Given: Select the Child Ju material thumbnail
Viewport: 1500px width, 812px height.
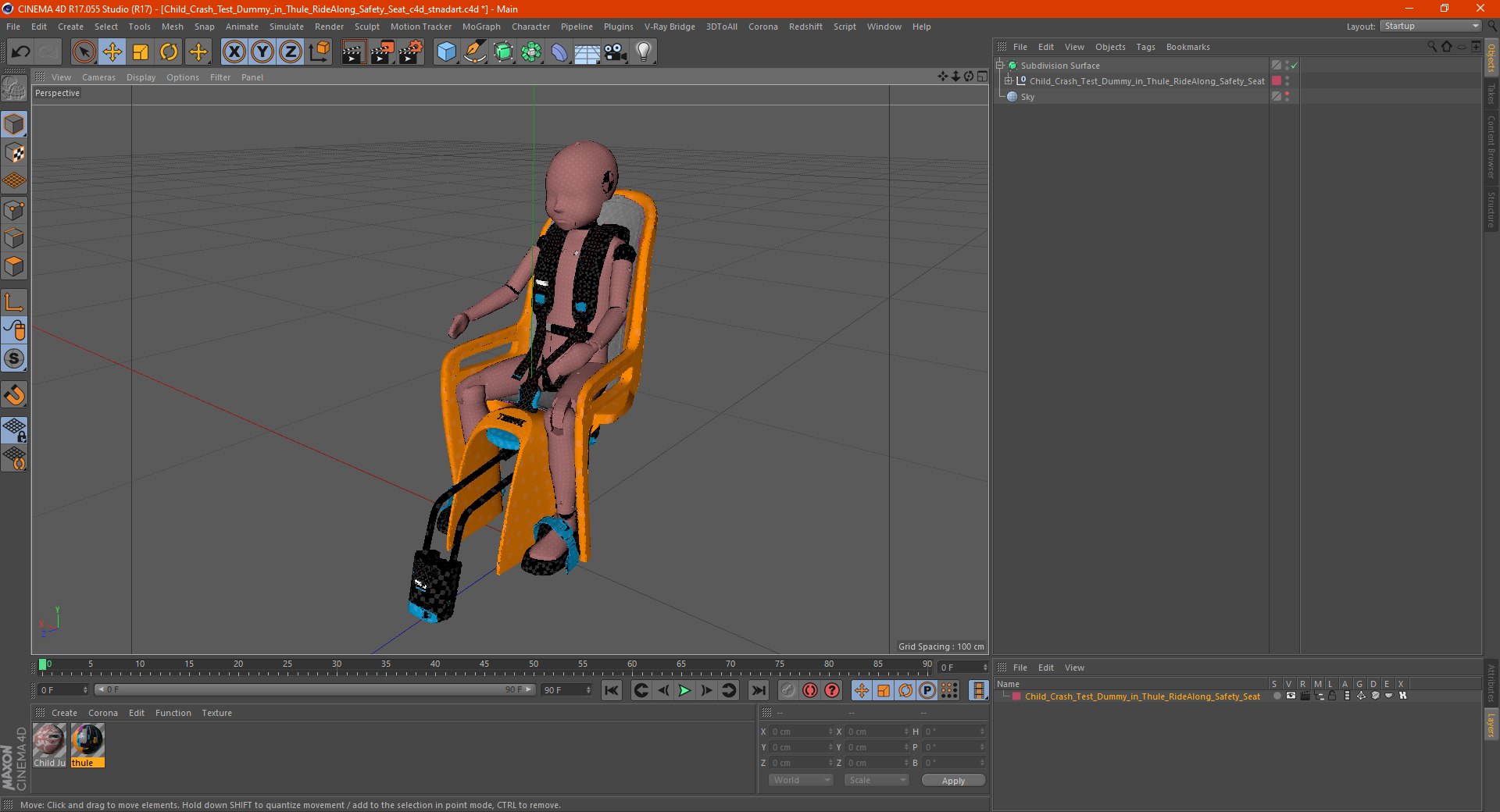Looking at the screenshot, I should click(49, 745).
